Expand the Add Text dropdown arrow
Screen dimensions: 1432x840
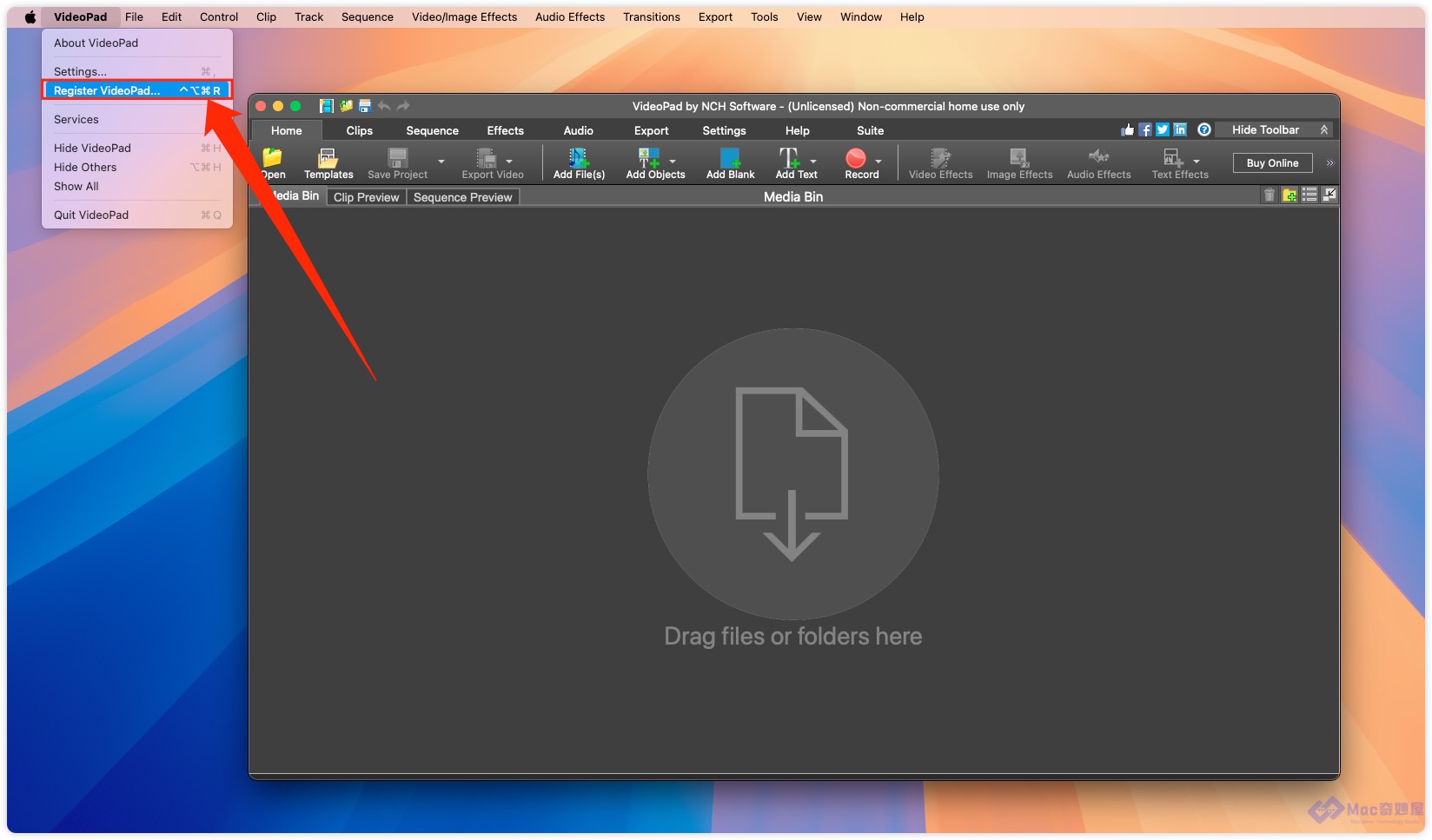click(x=813, y=162)
